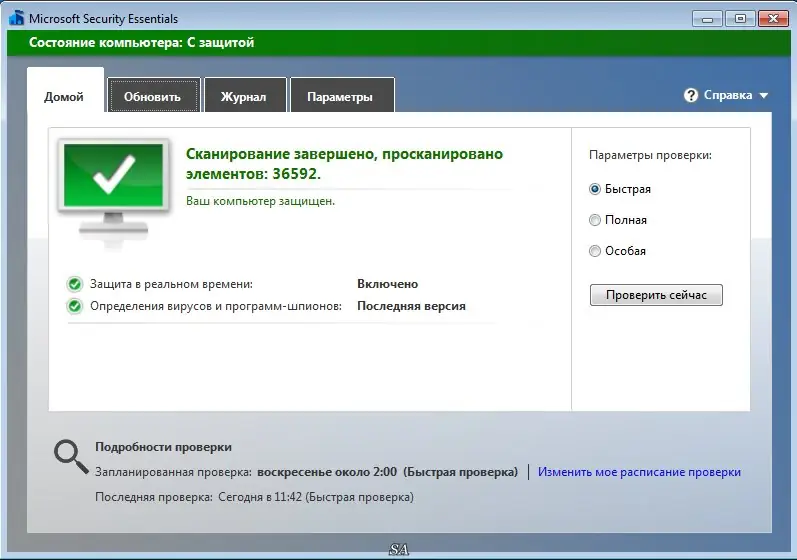Image resolution: width=797 pixels, height=560 pixels.
Task: Expand the Справка dropdown arrow
Action: point(763,96)
